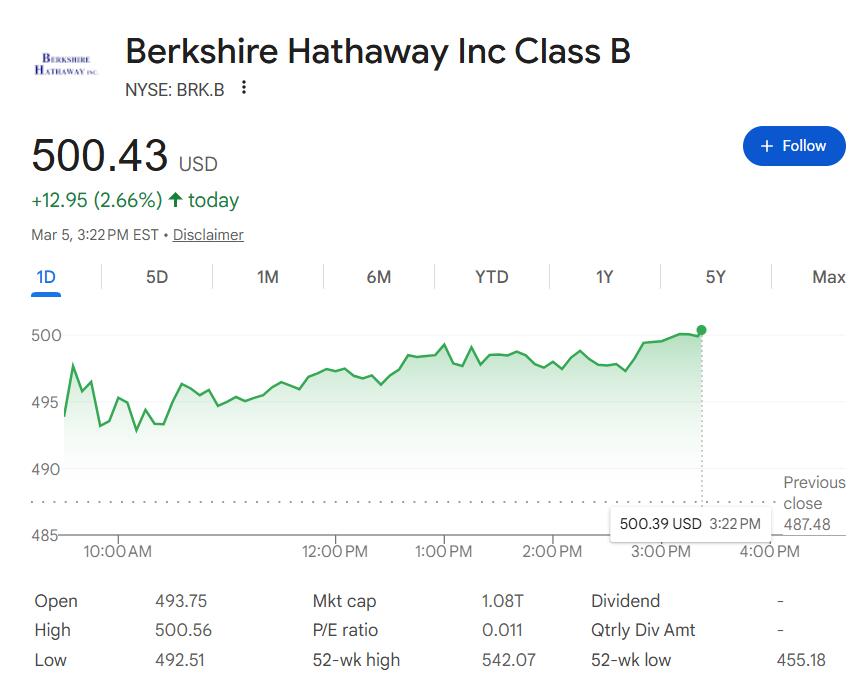Viewport: 865px width, 681px height.
Task: Click the Follow button
Action: 794,145
